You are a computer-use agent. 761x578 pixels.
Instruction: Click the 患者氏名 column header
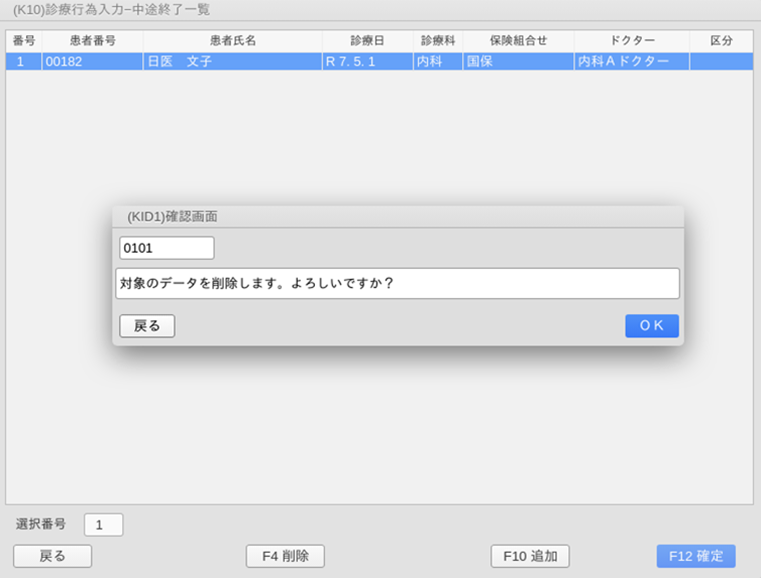click(x=232, y=41)
